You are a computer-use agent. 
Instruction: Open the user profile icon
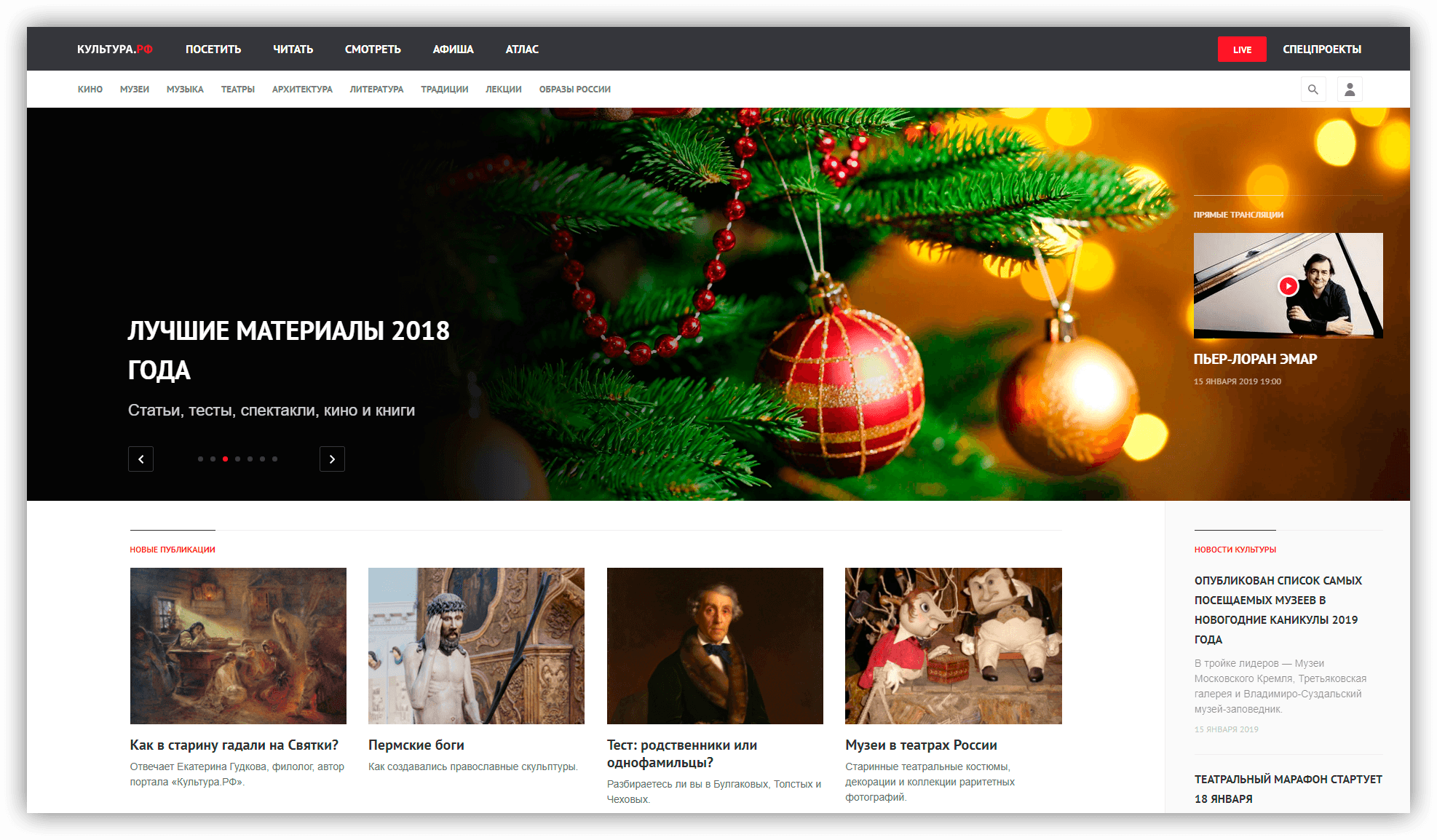pyautogui.click(x=1350, y=90)
